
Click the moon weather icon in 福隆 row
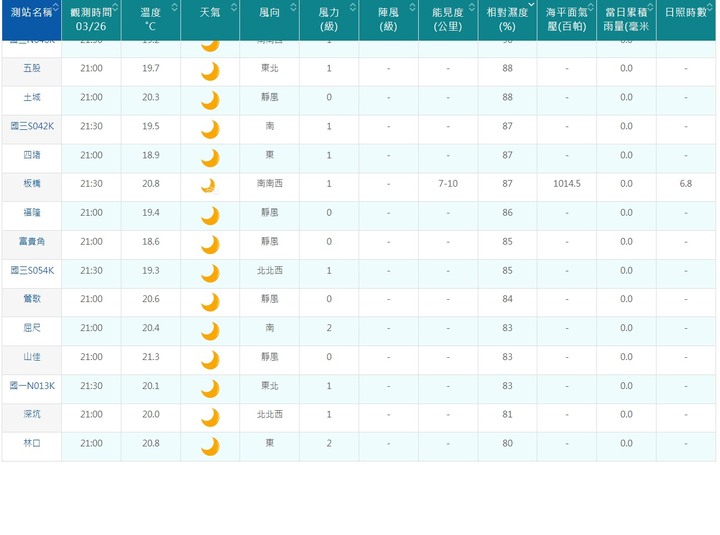coord(210,215)
